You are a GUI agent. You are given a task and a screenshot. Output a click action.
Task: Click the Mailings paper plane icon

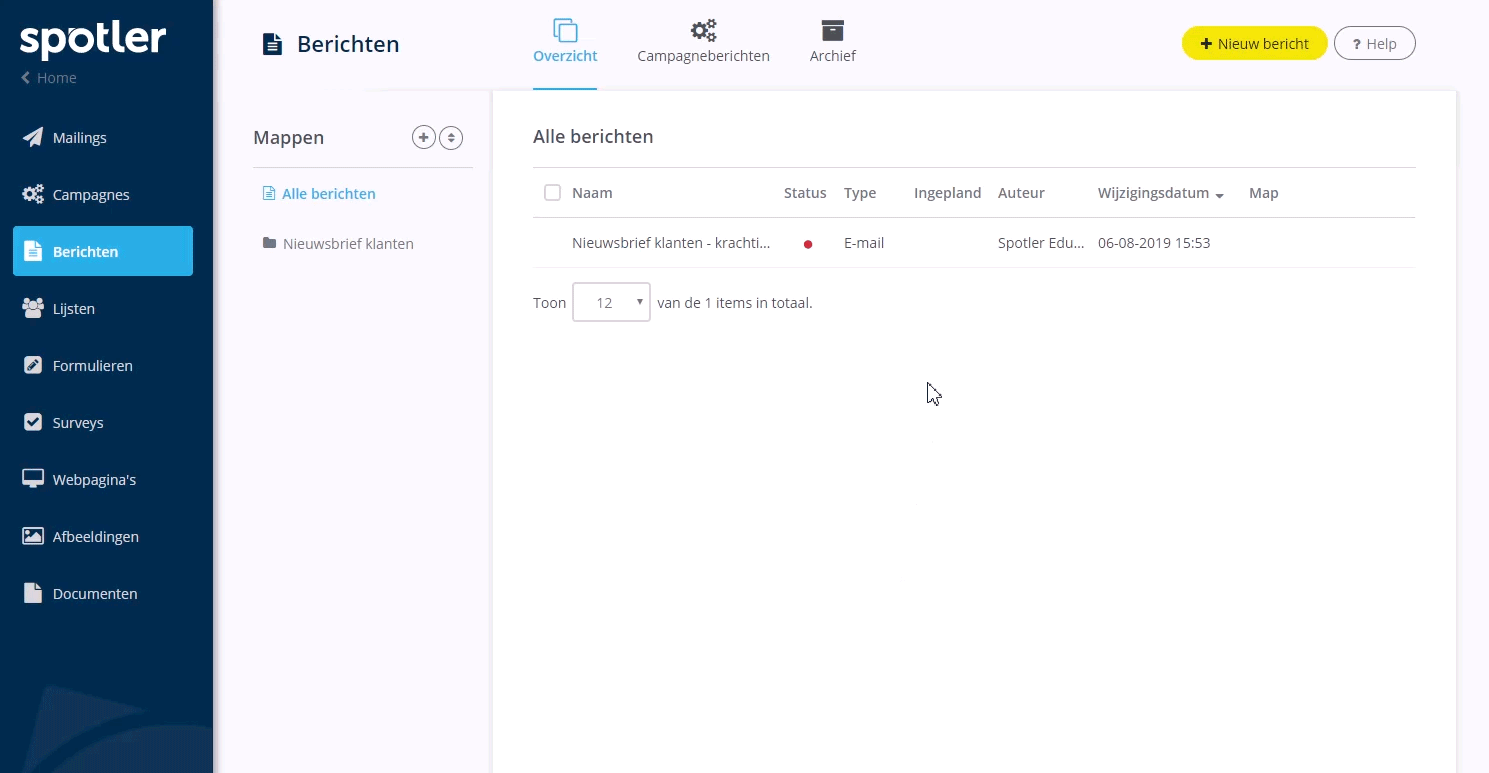point(33,137)
